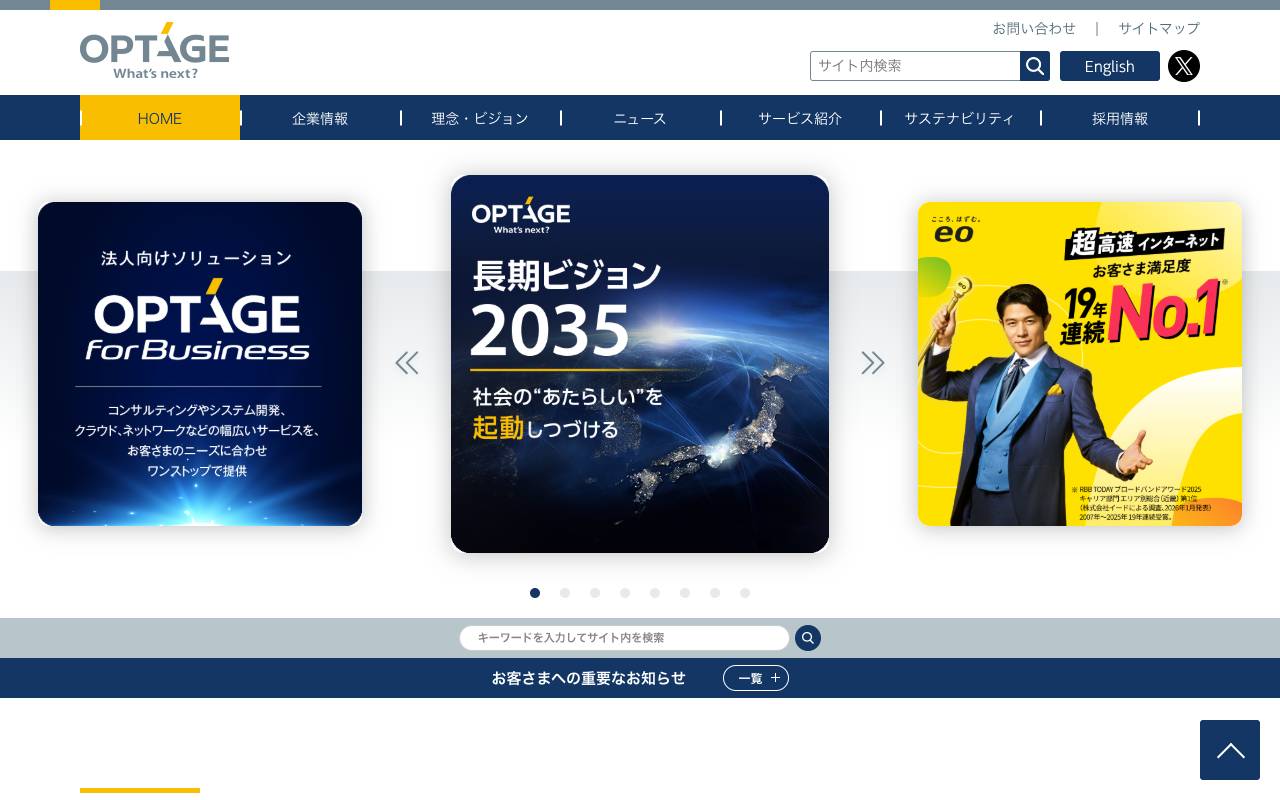Select the sixth carousel pagination dot

point(685,593)
